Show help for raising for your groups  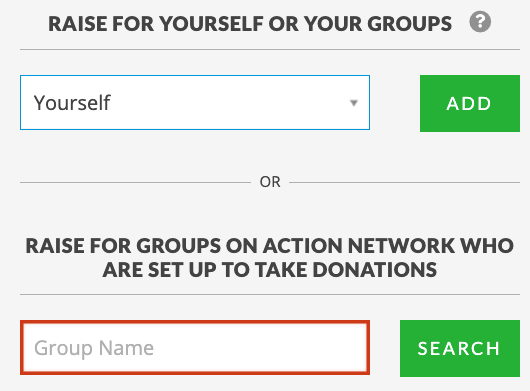480,22
